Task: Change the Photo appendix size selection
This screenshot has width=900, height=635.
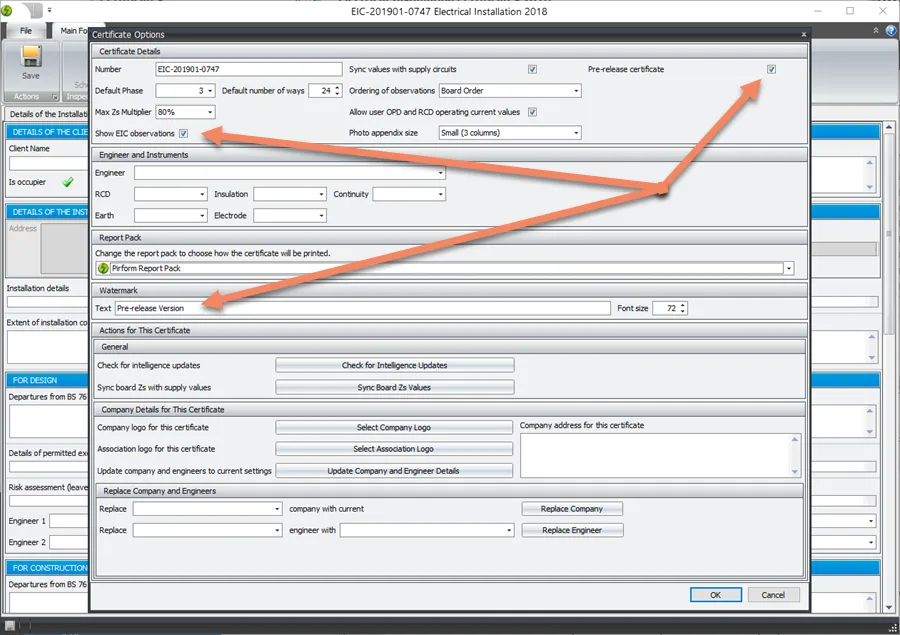Action: click(x=576, y=132)
